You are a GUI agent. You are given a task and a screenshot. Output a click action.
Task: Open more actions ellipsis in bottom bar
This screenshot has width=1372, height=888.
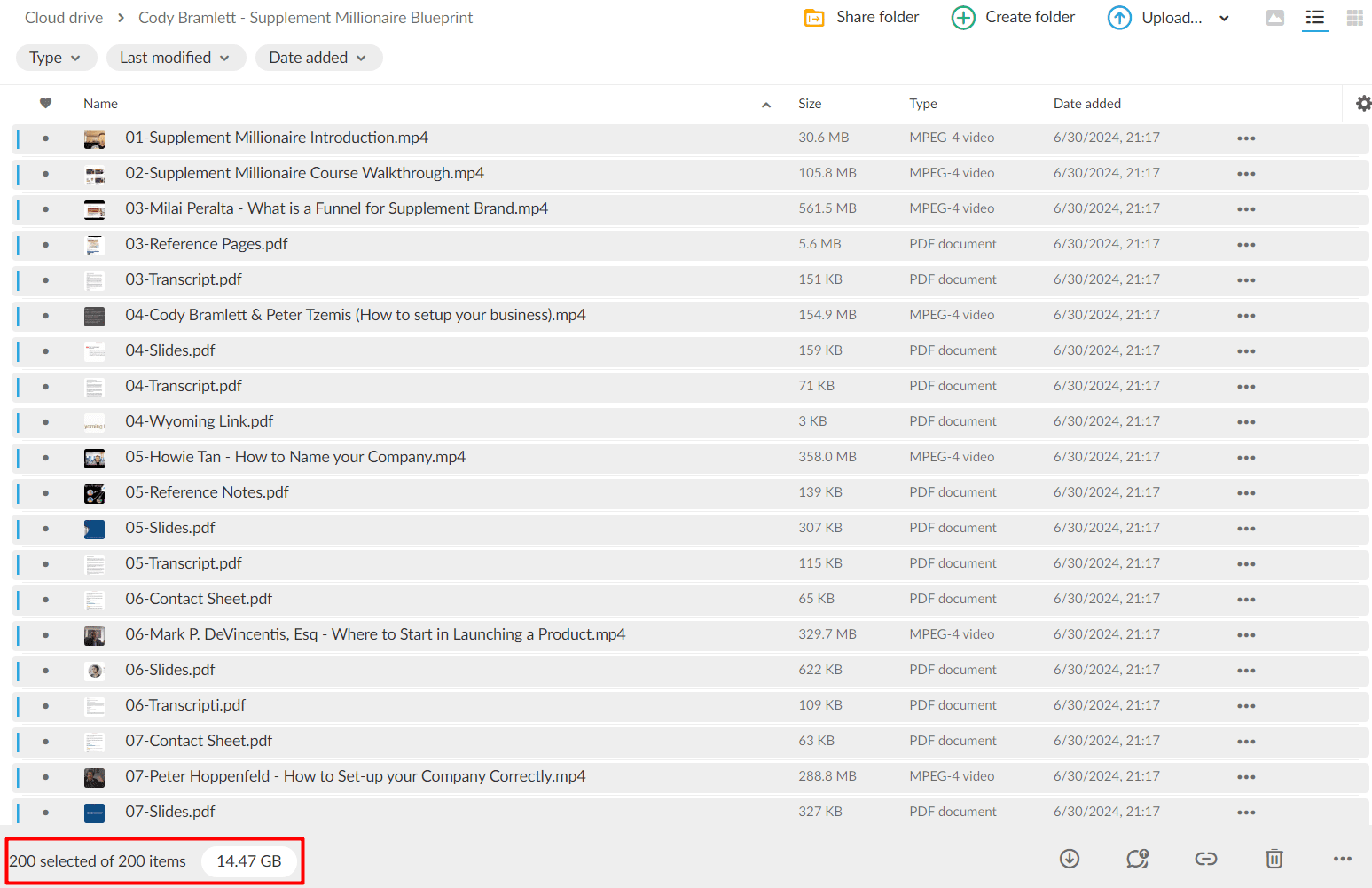[1343, 859]
